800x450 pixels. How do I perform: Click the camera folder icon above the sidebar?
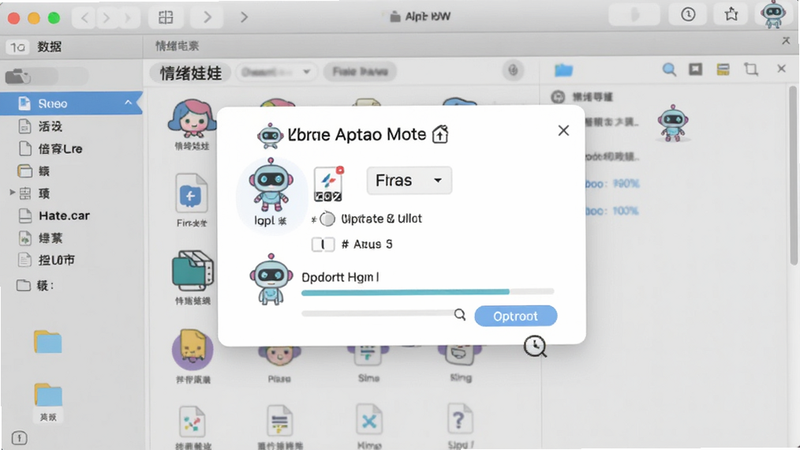click(18, 76)
